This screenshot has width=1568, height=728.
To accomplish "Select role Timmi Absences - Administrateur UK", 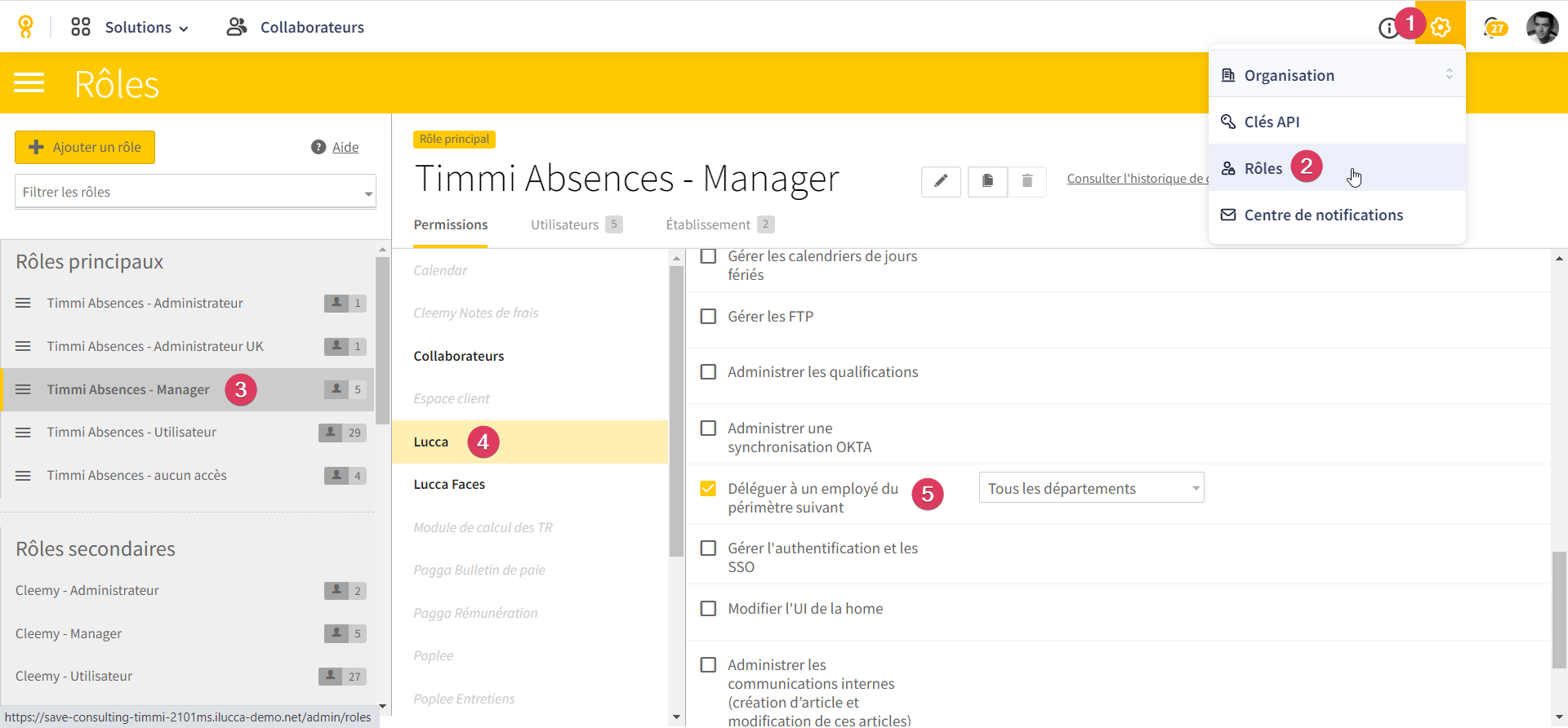I will (188, 346).
